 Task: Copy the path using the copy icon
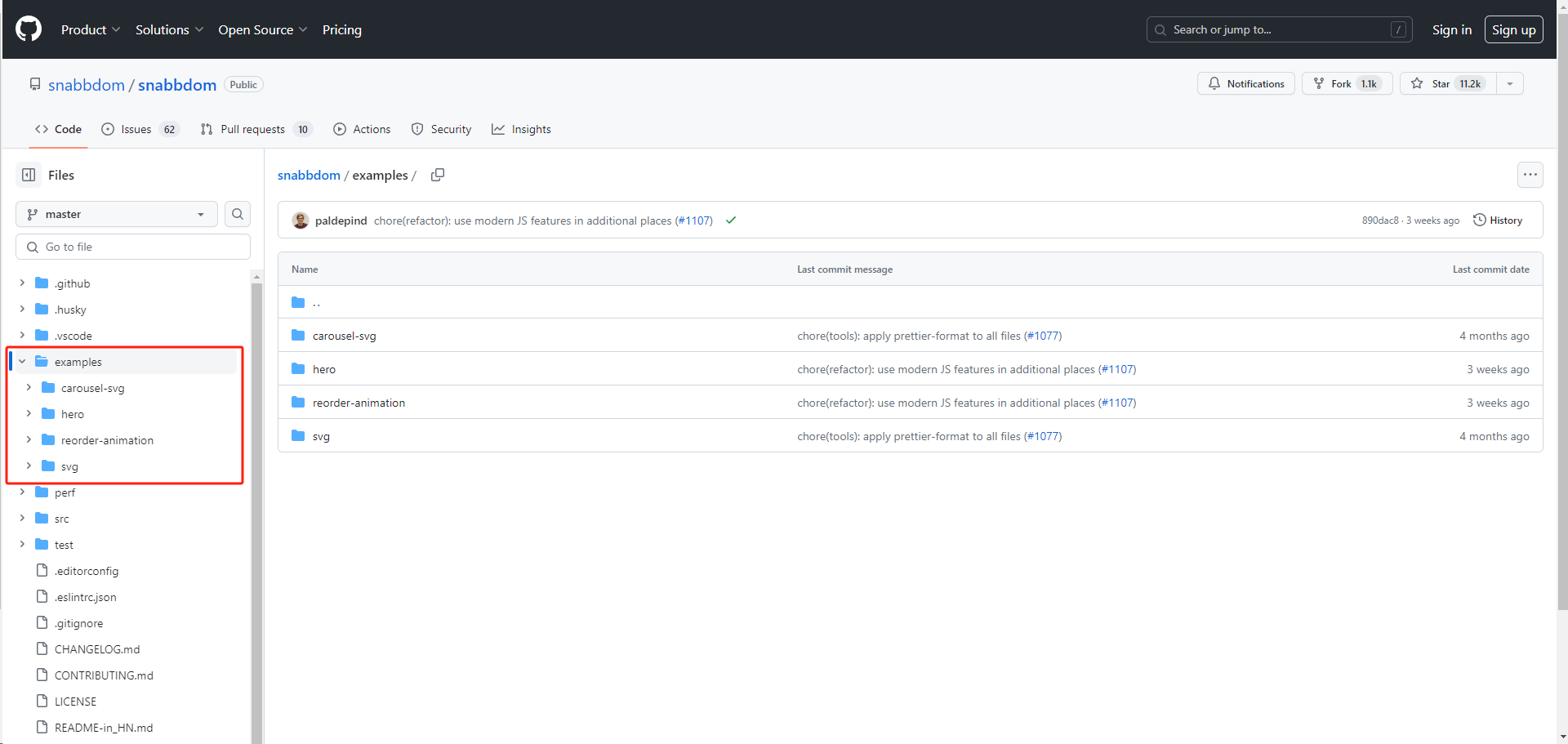point(438,175)
